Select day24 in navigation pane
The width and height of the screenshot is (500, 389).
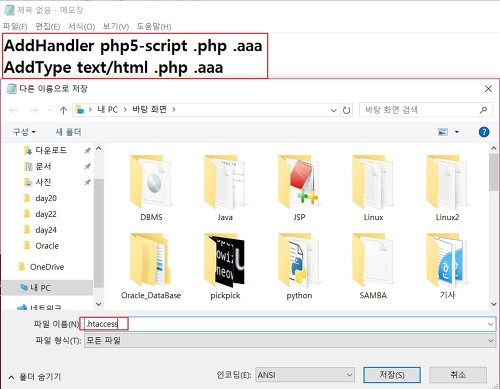point(46,230)
